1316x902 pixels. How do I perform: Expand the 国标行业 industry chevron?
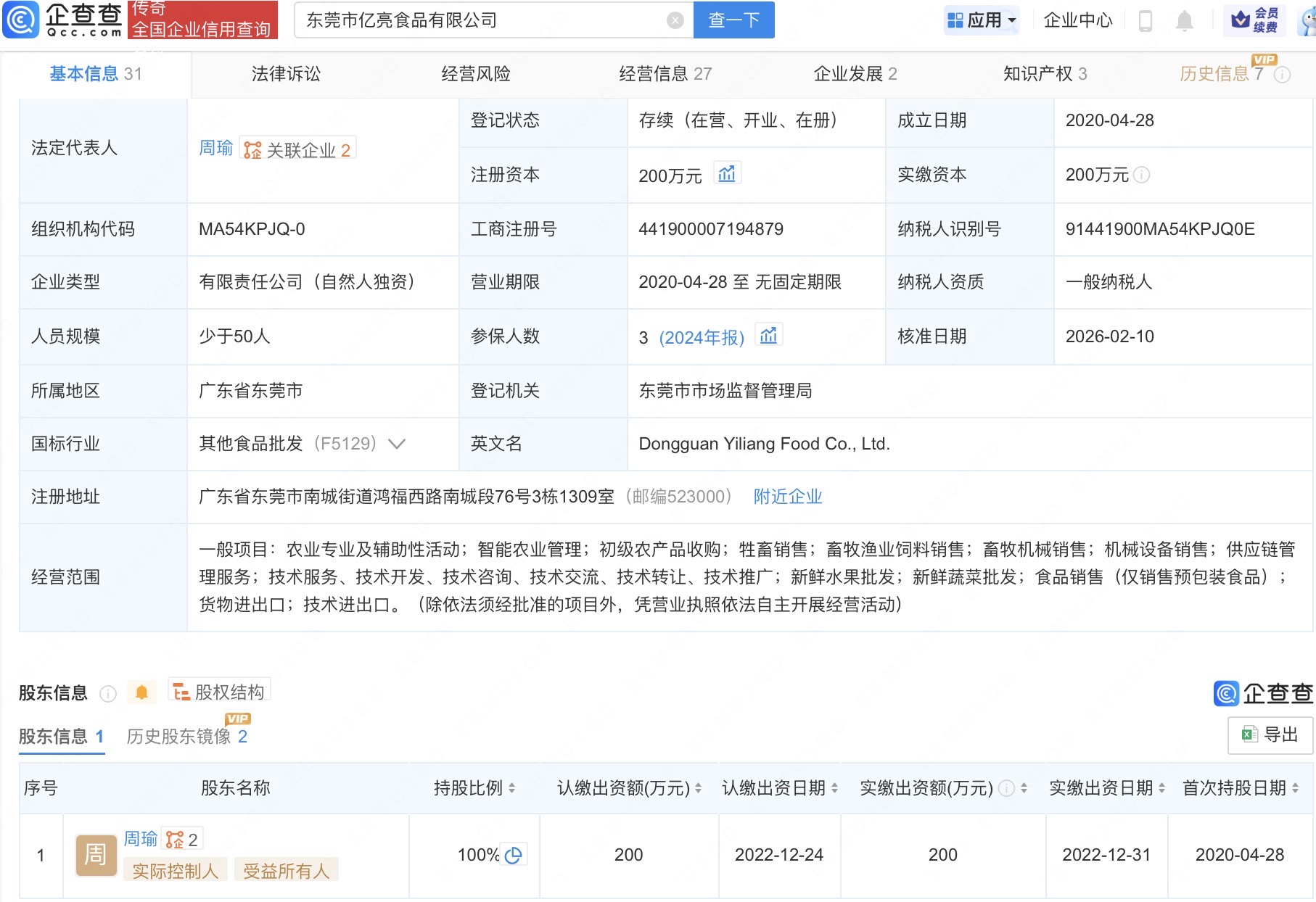tap(397, 444)
